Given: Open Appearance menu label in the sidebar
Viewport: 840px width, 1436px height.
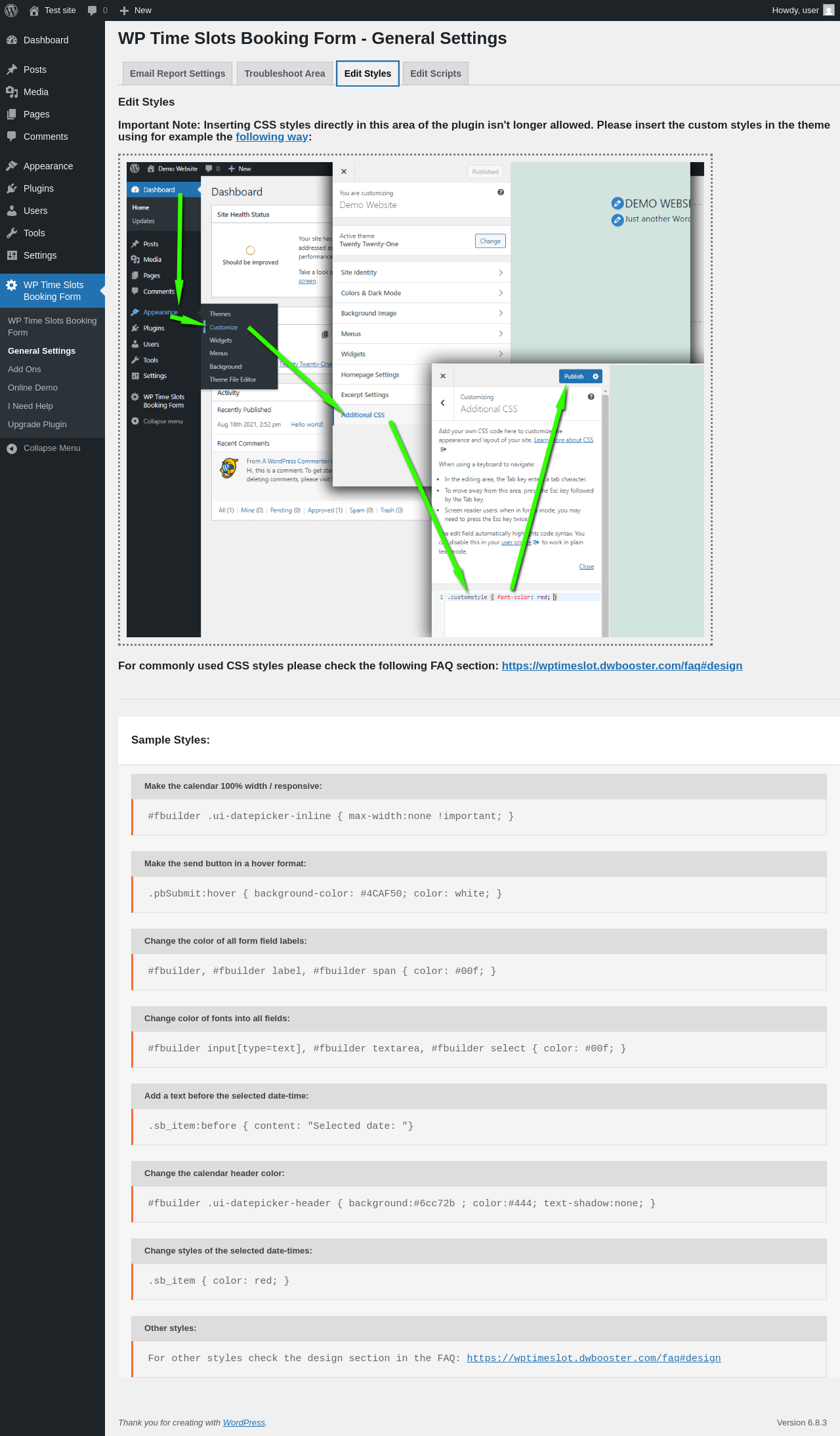Looking at the screenshot, I should tap(48, 166).
